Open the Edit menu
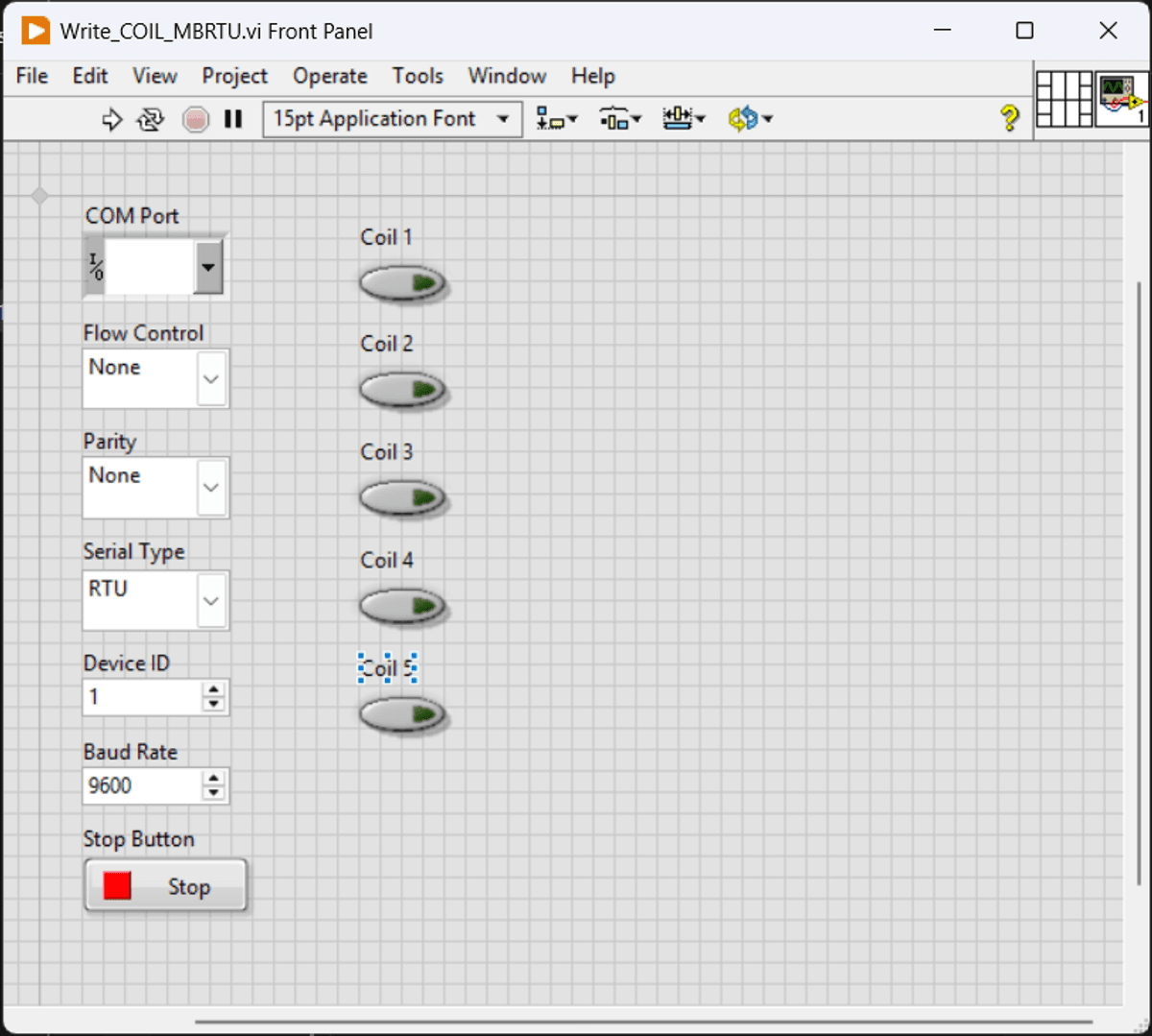Viewport: 1152px width, 1036px height. (90, 76)
